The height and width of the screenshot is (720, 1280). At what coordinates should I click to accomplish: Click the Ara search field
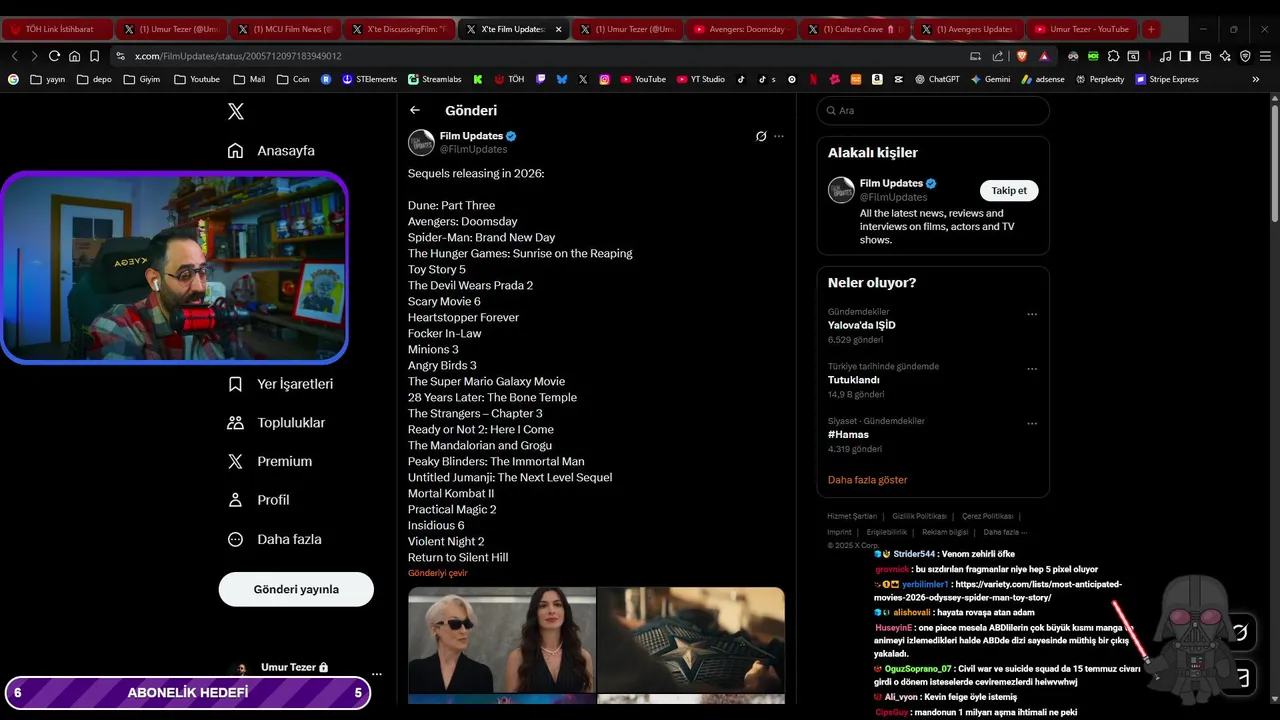point(933,110)
